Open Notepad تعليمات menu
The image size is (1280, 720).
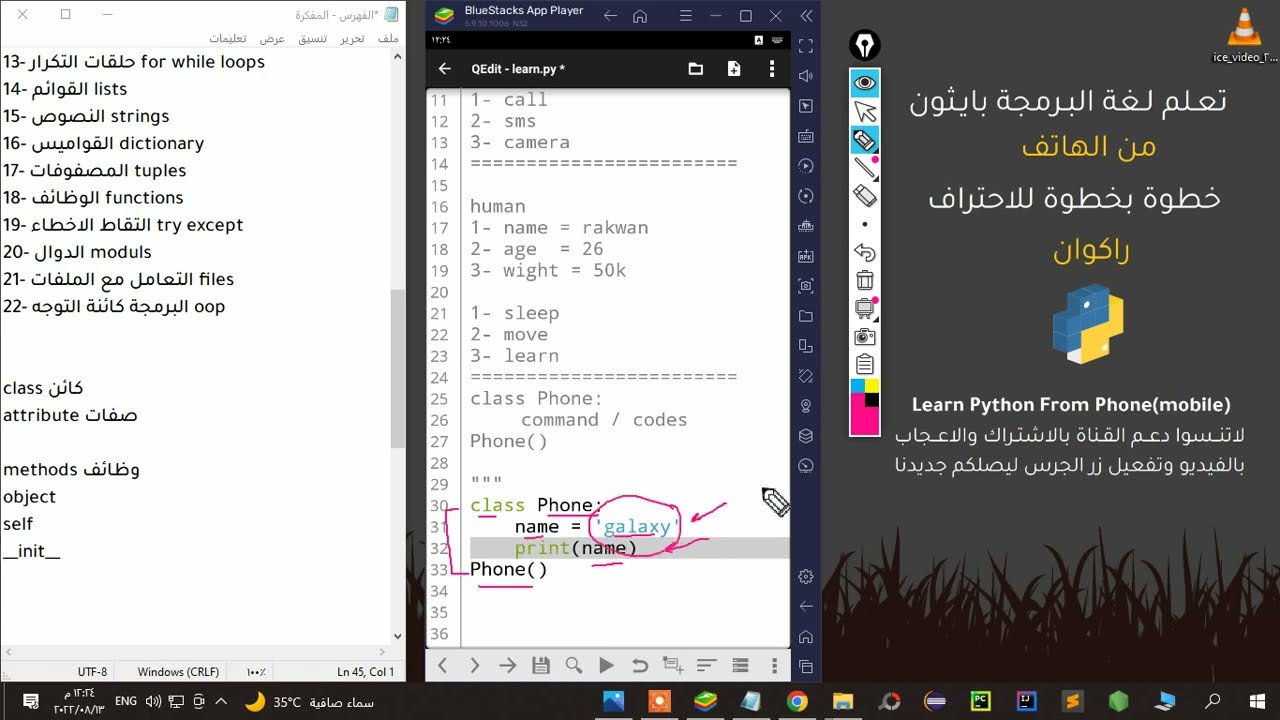click(228, 38)
